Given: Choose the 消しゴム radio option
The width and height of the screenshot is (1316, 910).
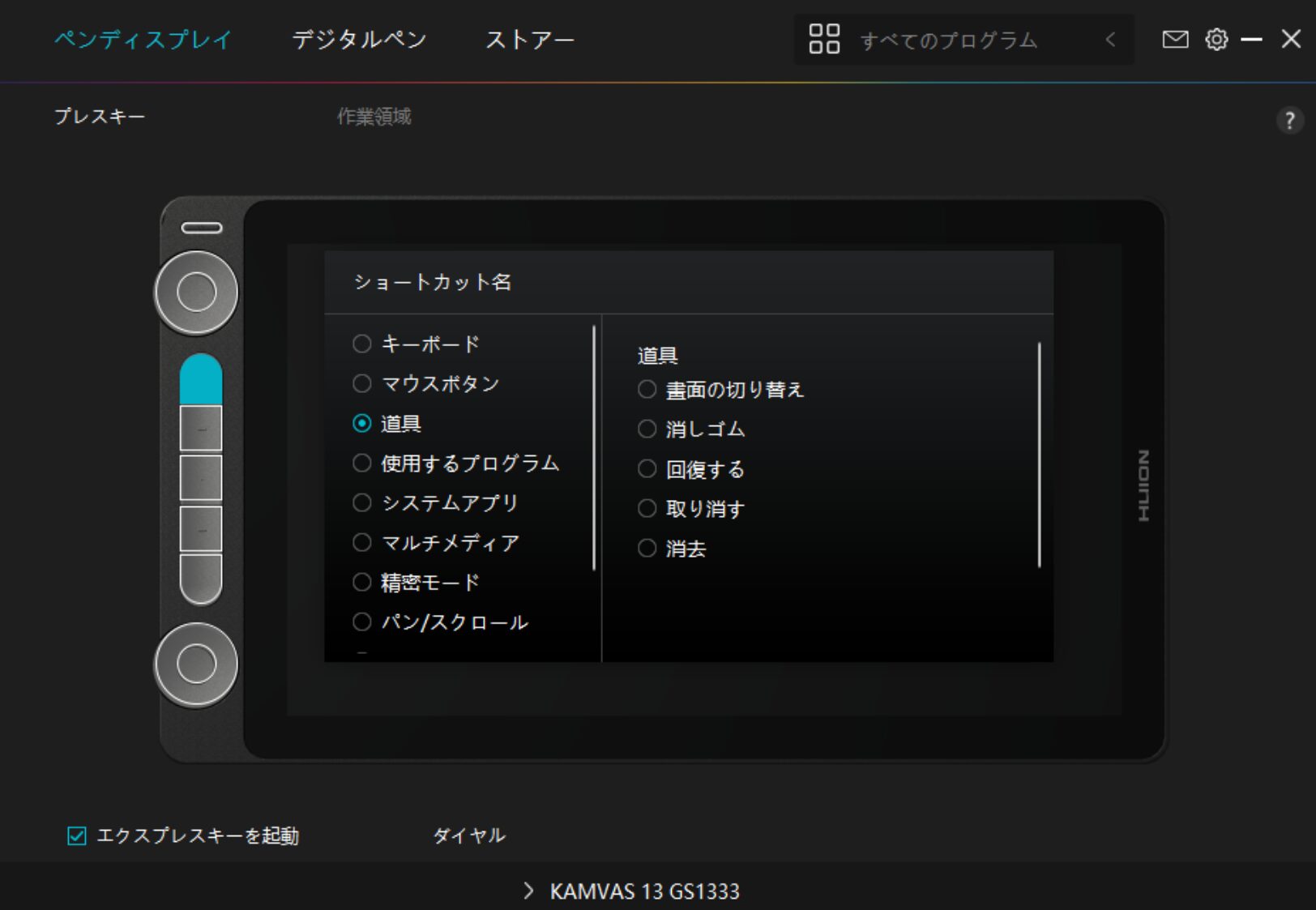Looking at the screenshot, I should coord(647,429).
